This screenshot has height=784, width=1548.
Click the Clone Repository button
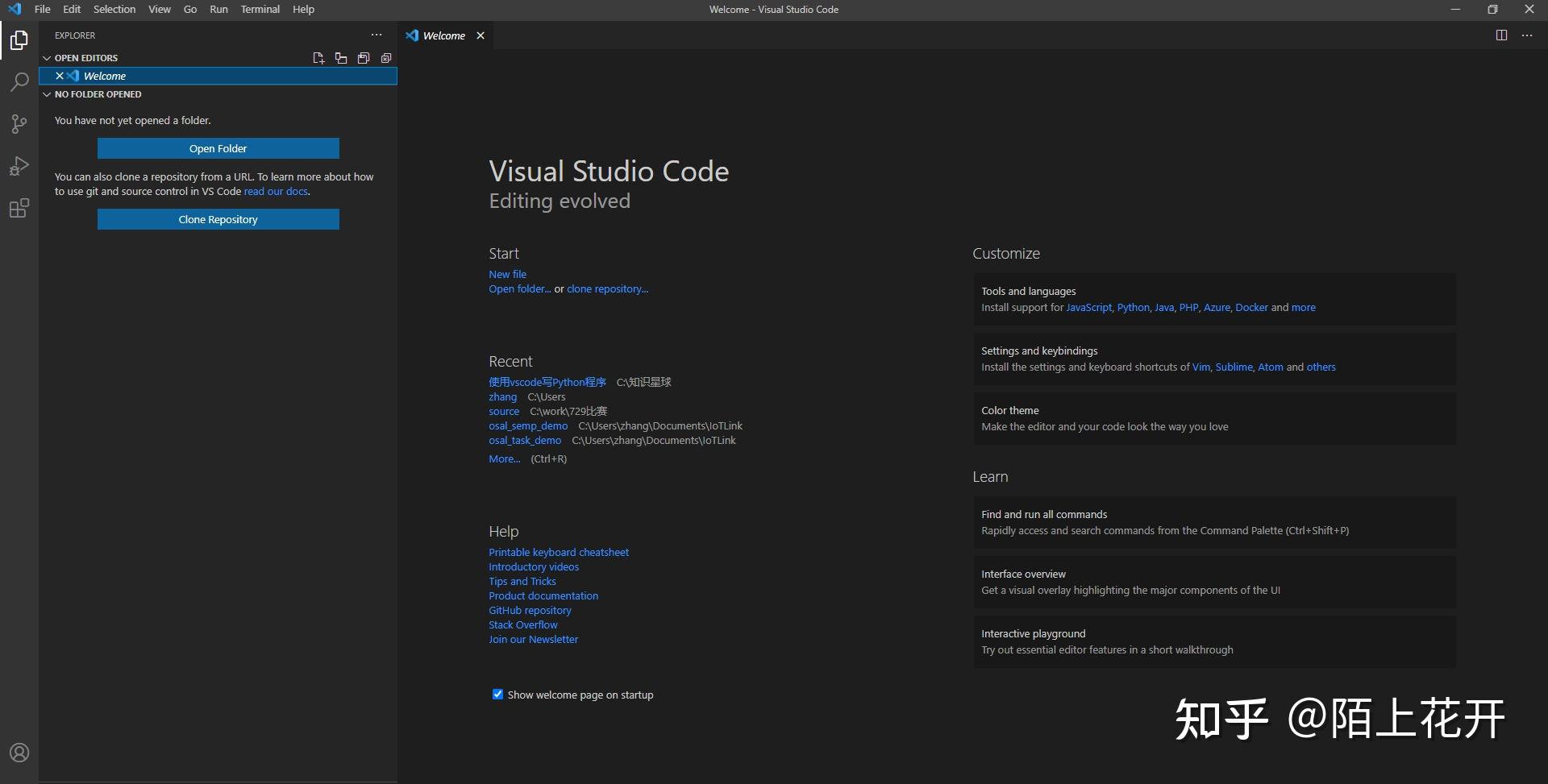pyautogui.click(x=218, y=219)
